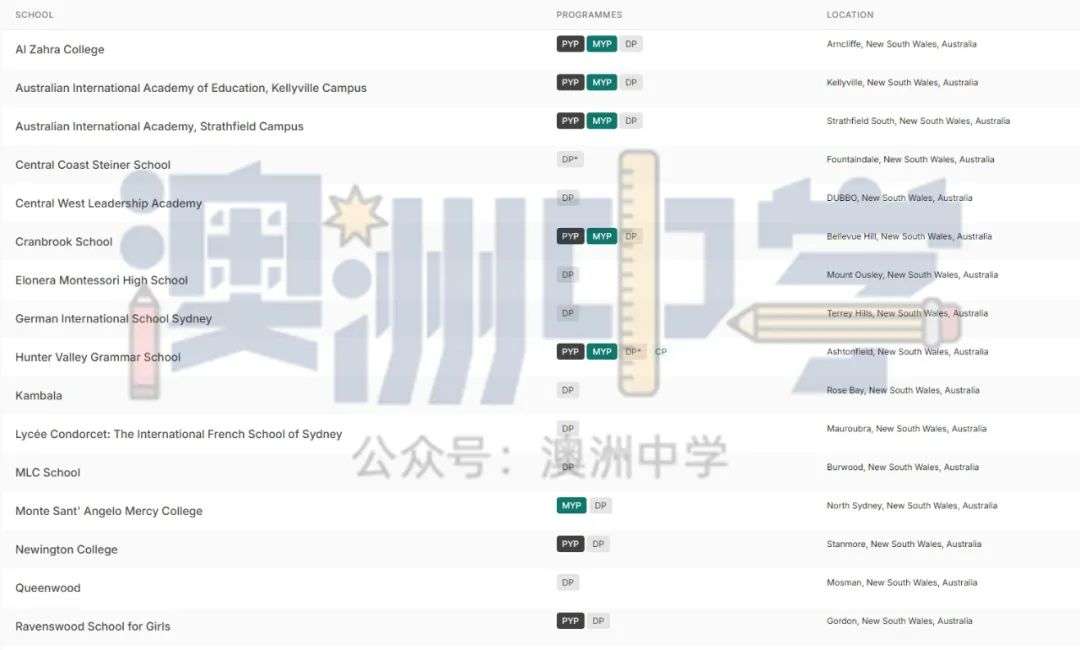Click the MYP badge for Al Zahra College
The width and height of the screenshot is (1080, 650).
point(601,44)
